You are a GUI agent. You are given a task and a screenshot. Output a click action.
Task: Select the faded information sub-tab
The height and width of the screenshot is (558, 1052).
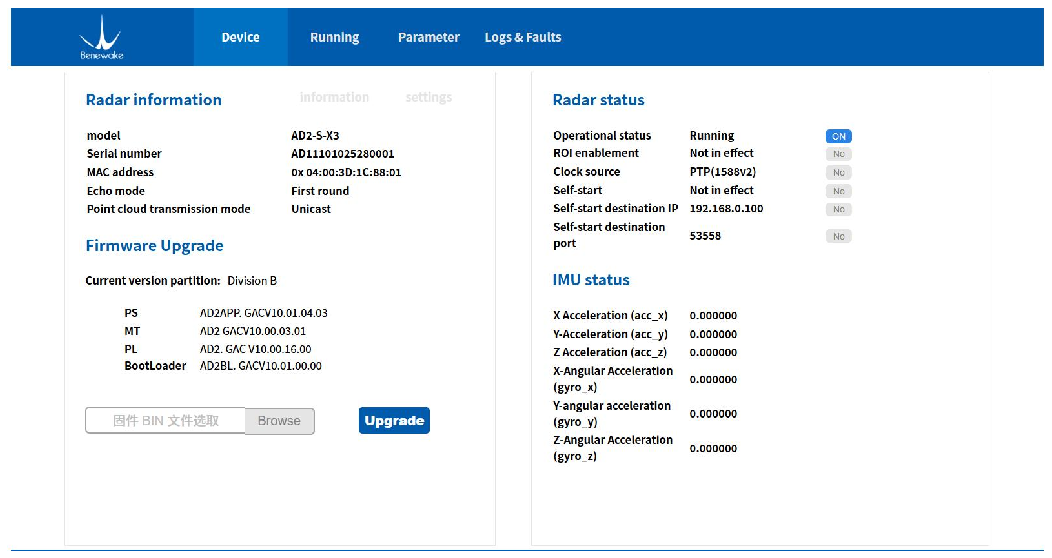coord(334,97)
